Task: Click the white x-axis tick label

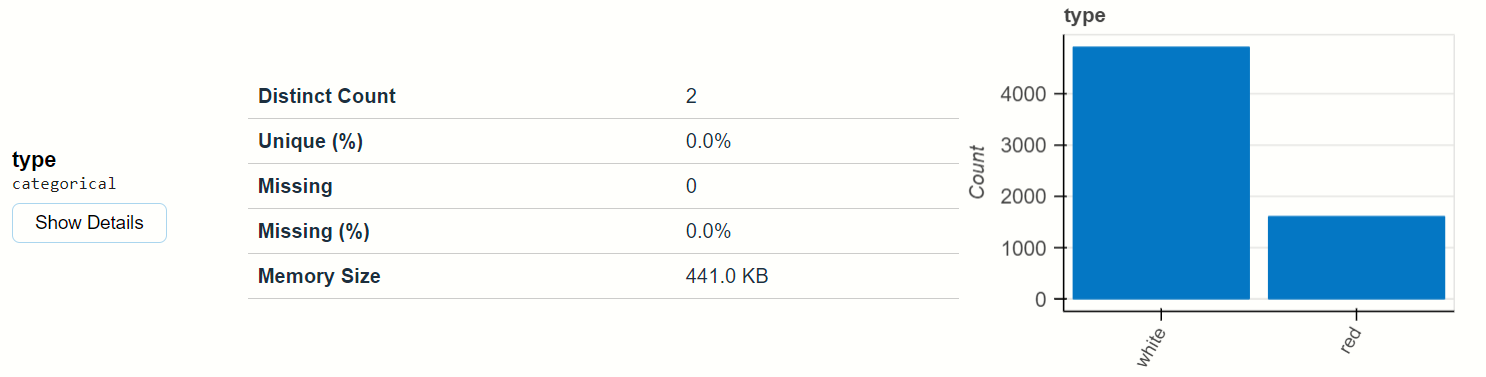Action: [1152, 344]
